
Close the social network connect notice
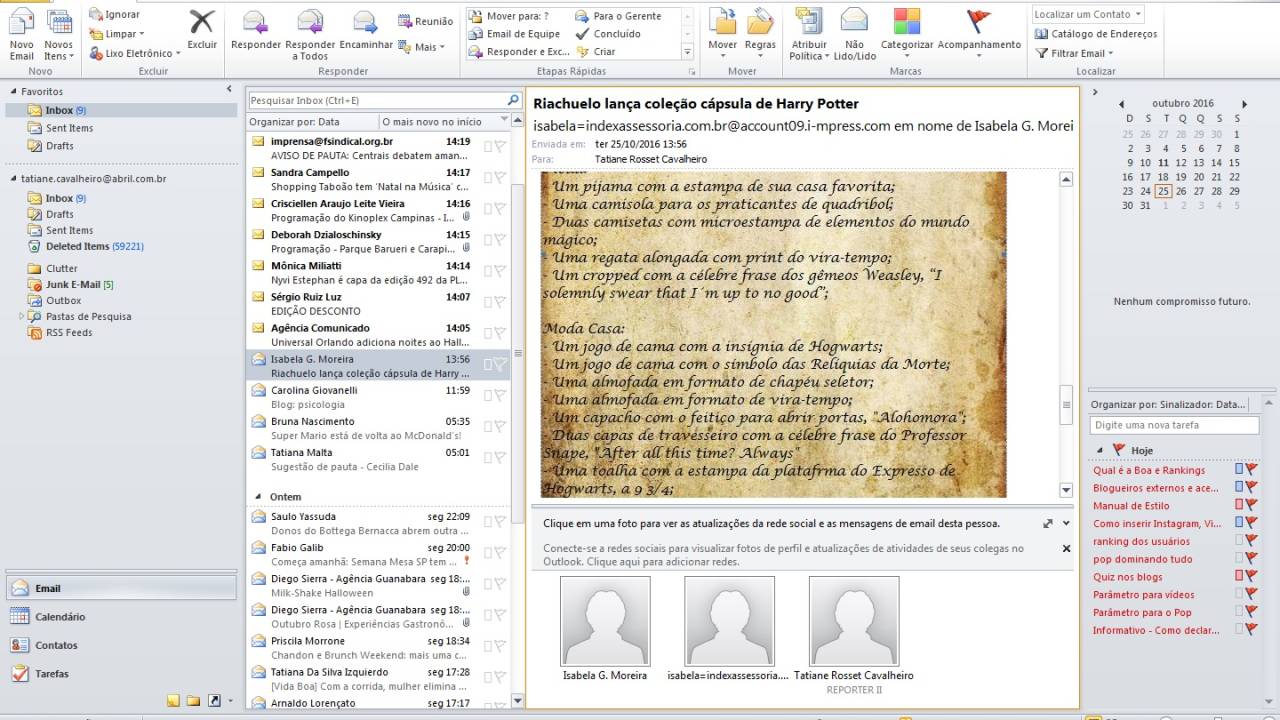[x=1066, y=548]
